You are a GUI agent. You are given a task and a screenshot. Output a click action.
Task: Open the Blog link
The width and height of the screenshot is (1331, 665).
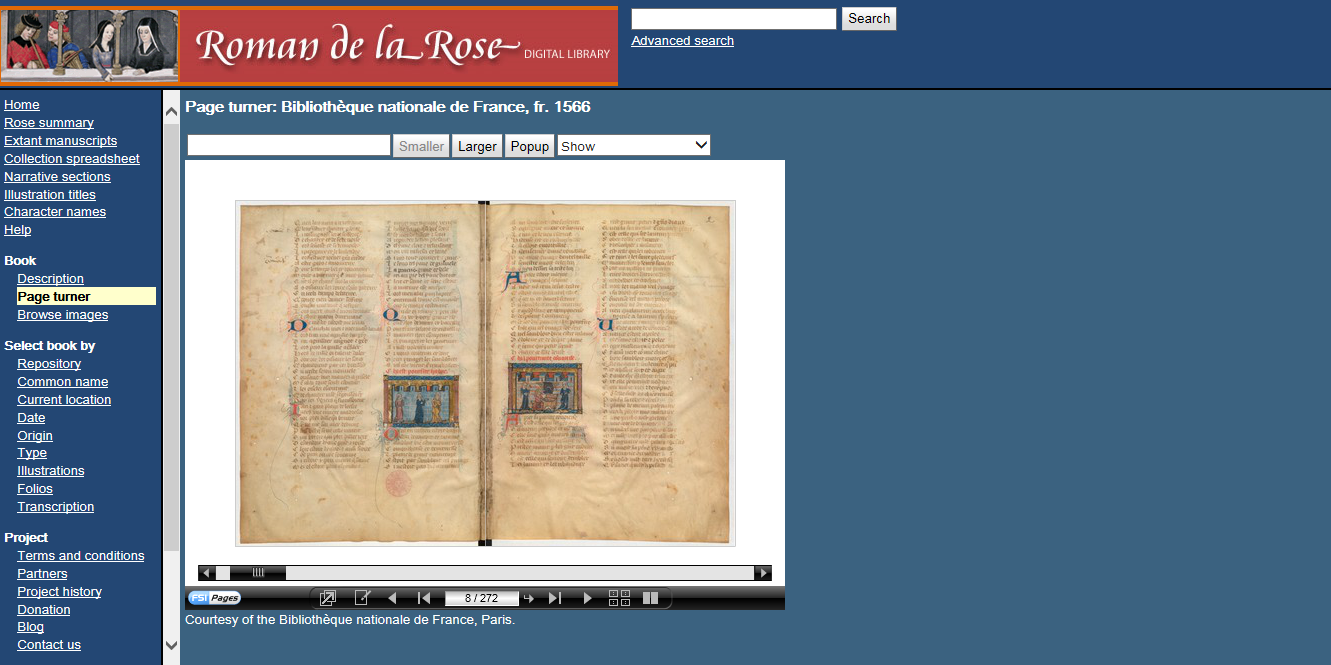31,627
